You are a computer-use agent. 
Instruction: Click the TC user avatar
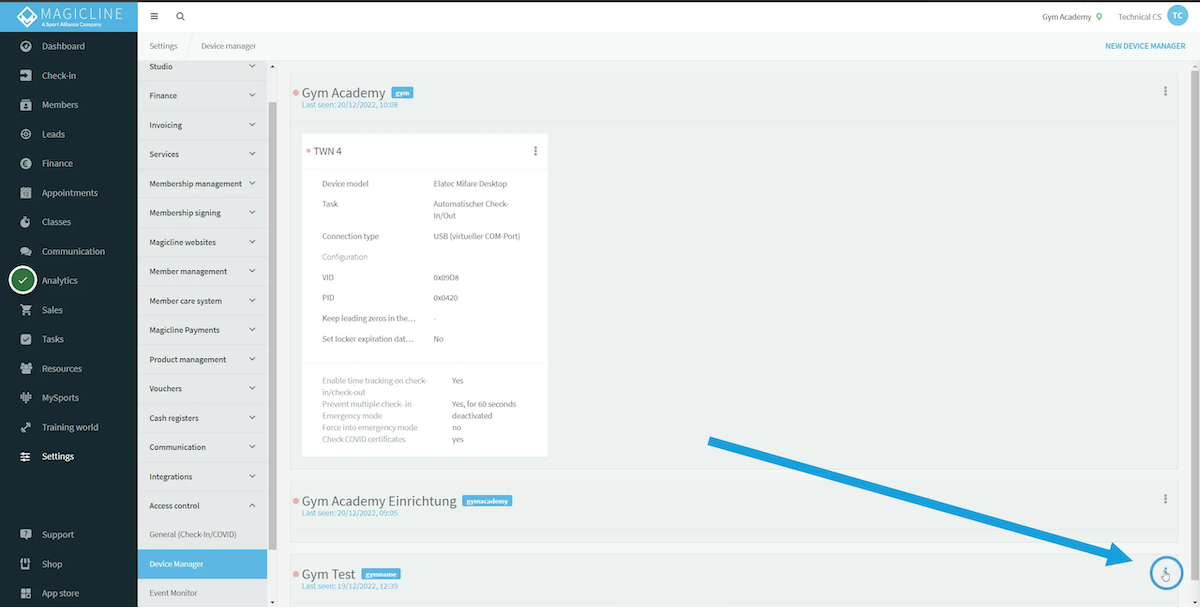click(1177, 17)
